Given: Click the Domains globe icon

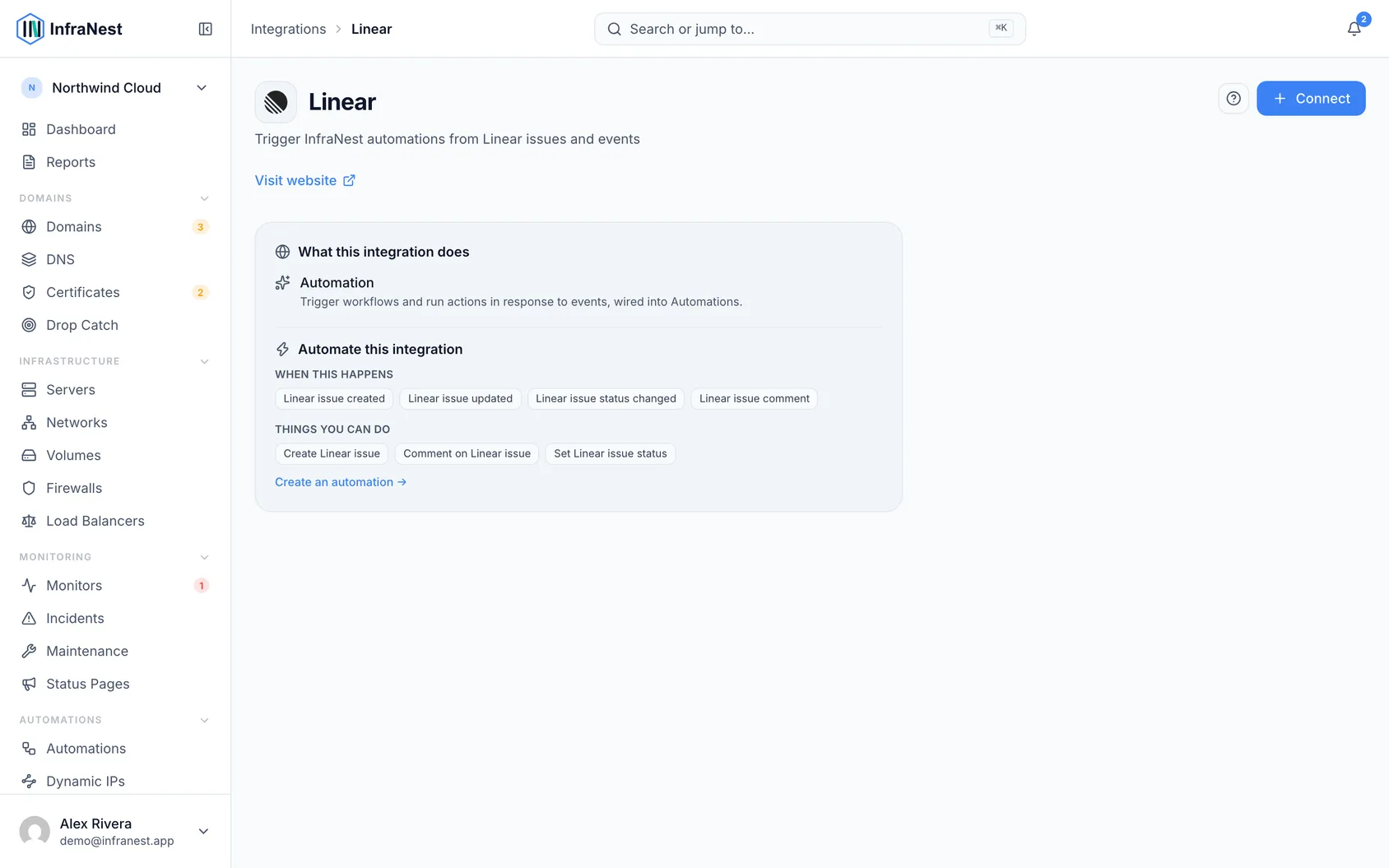Looking at the screenshot, I should point(29,226).
